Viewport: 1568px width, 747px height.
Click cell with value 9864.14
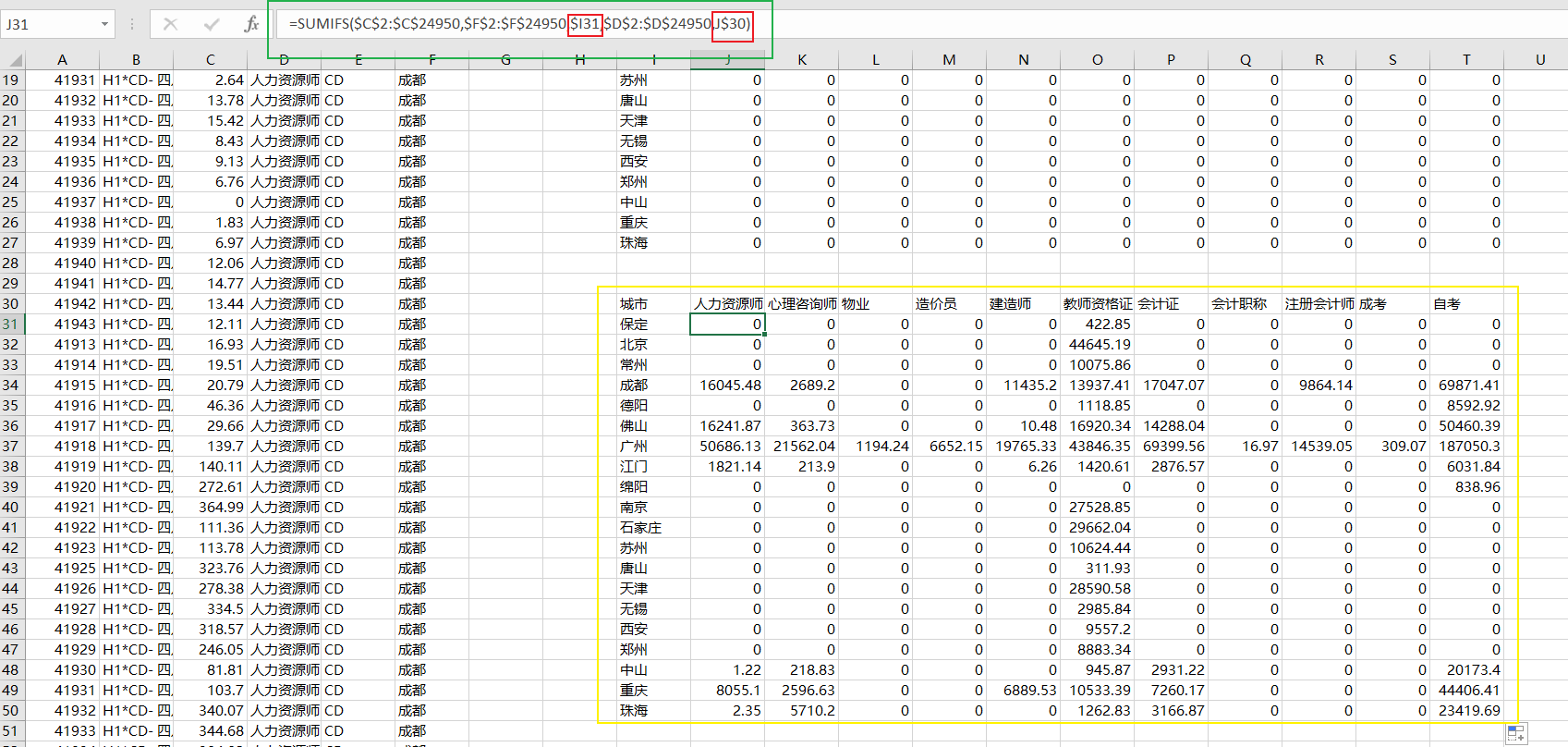click(x=1319, y=386)
